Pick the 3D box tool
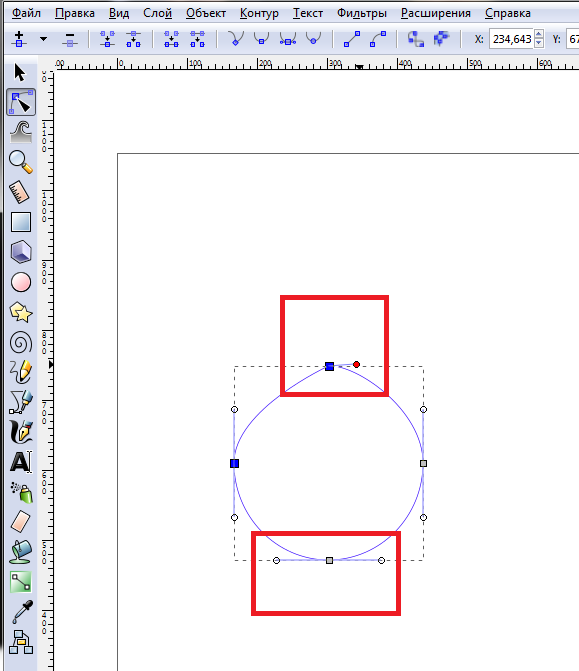579x671 pixels. click(21, 252)
